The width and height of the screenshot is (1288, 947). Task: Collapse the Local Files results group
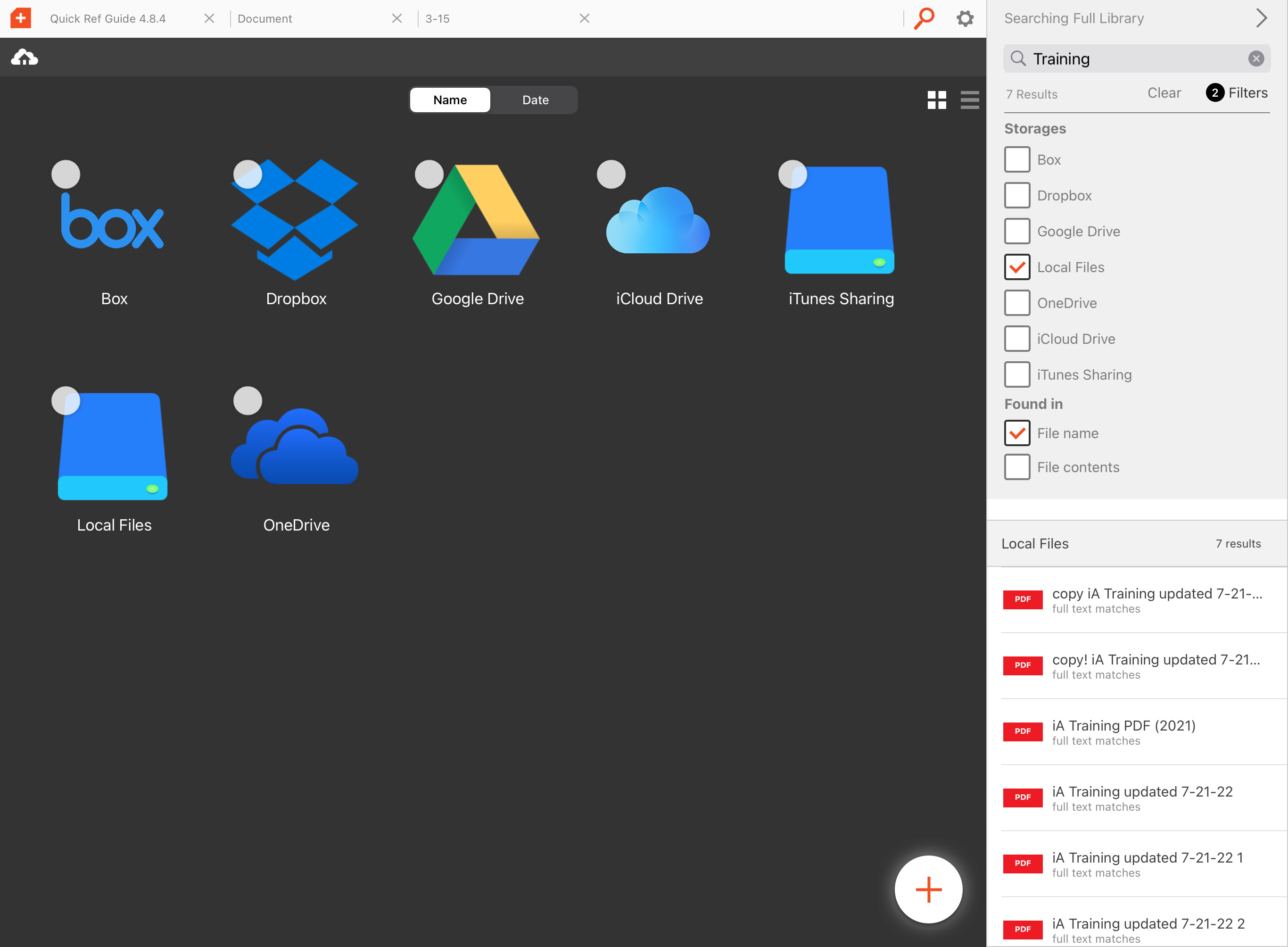coord(1137,543)
